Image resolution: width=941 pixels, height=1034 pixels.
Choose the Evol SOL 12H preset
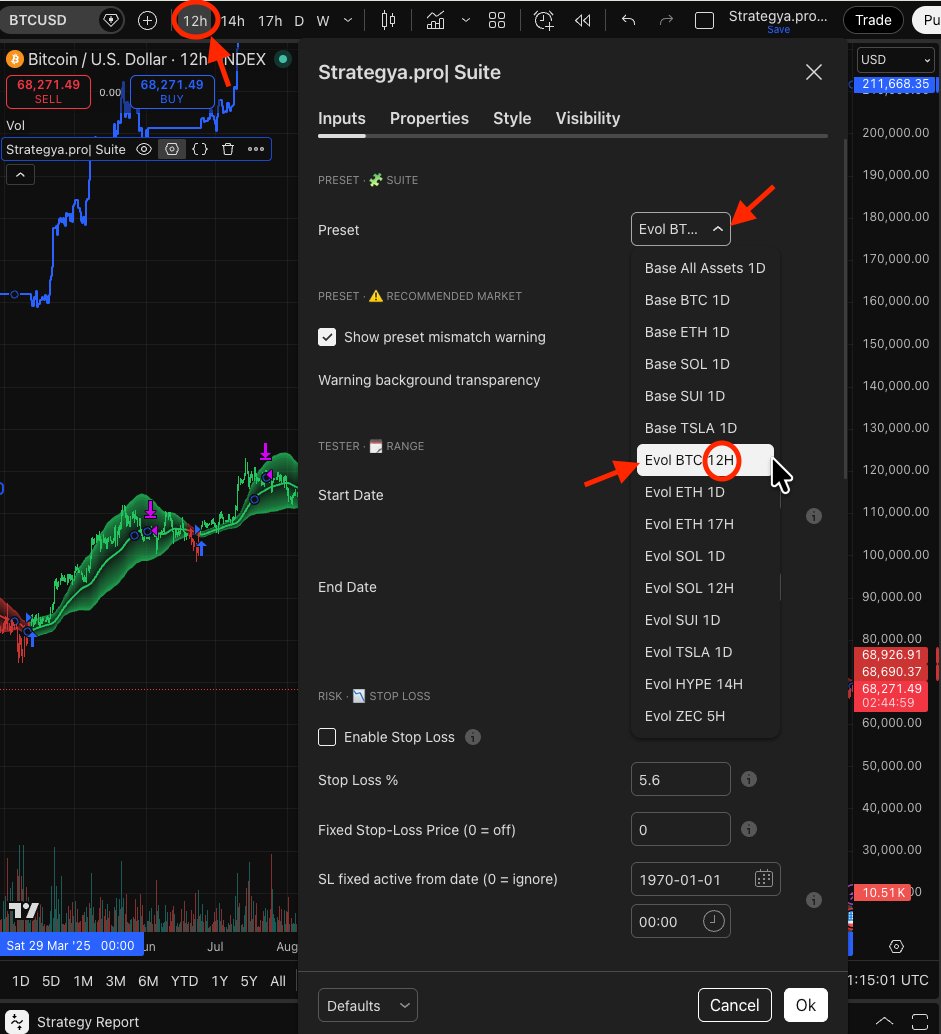705,588
